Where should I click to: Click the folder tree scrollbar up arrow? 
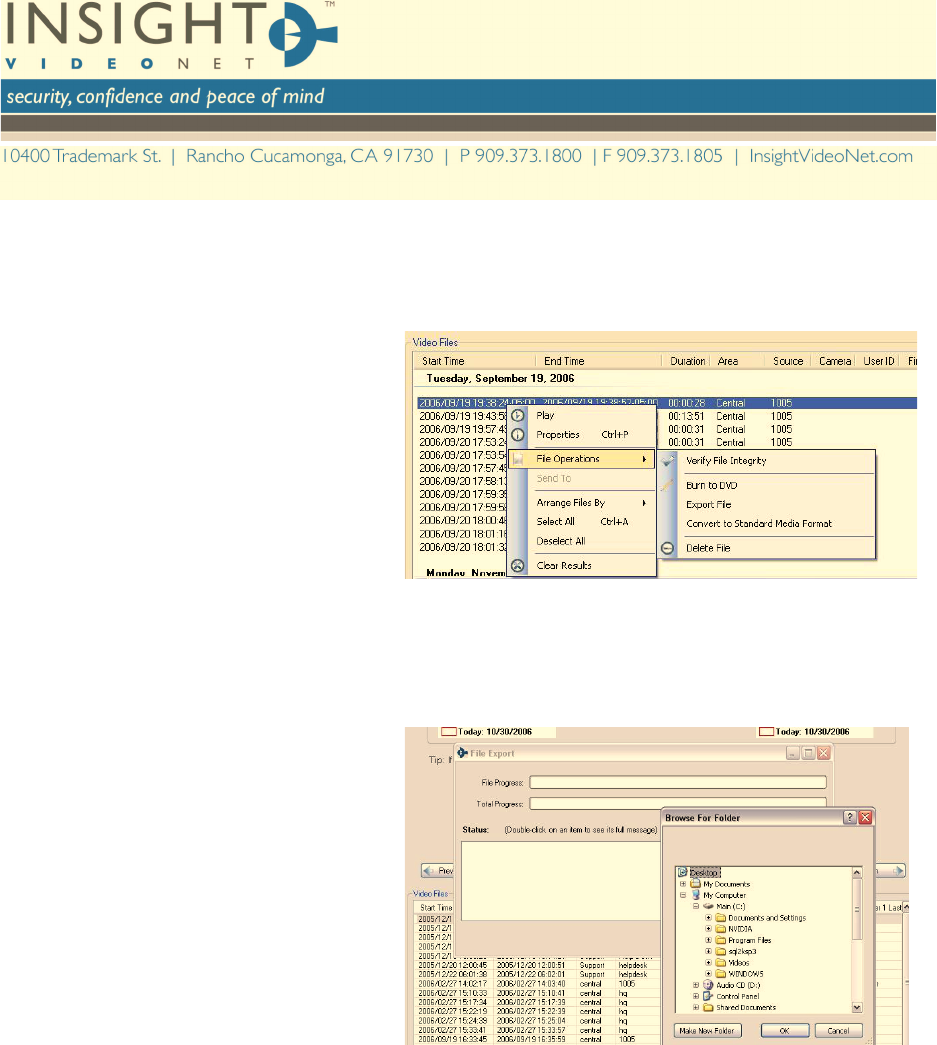tap(857, 872)
